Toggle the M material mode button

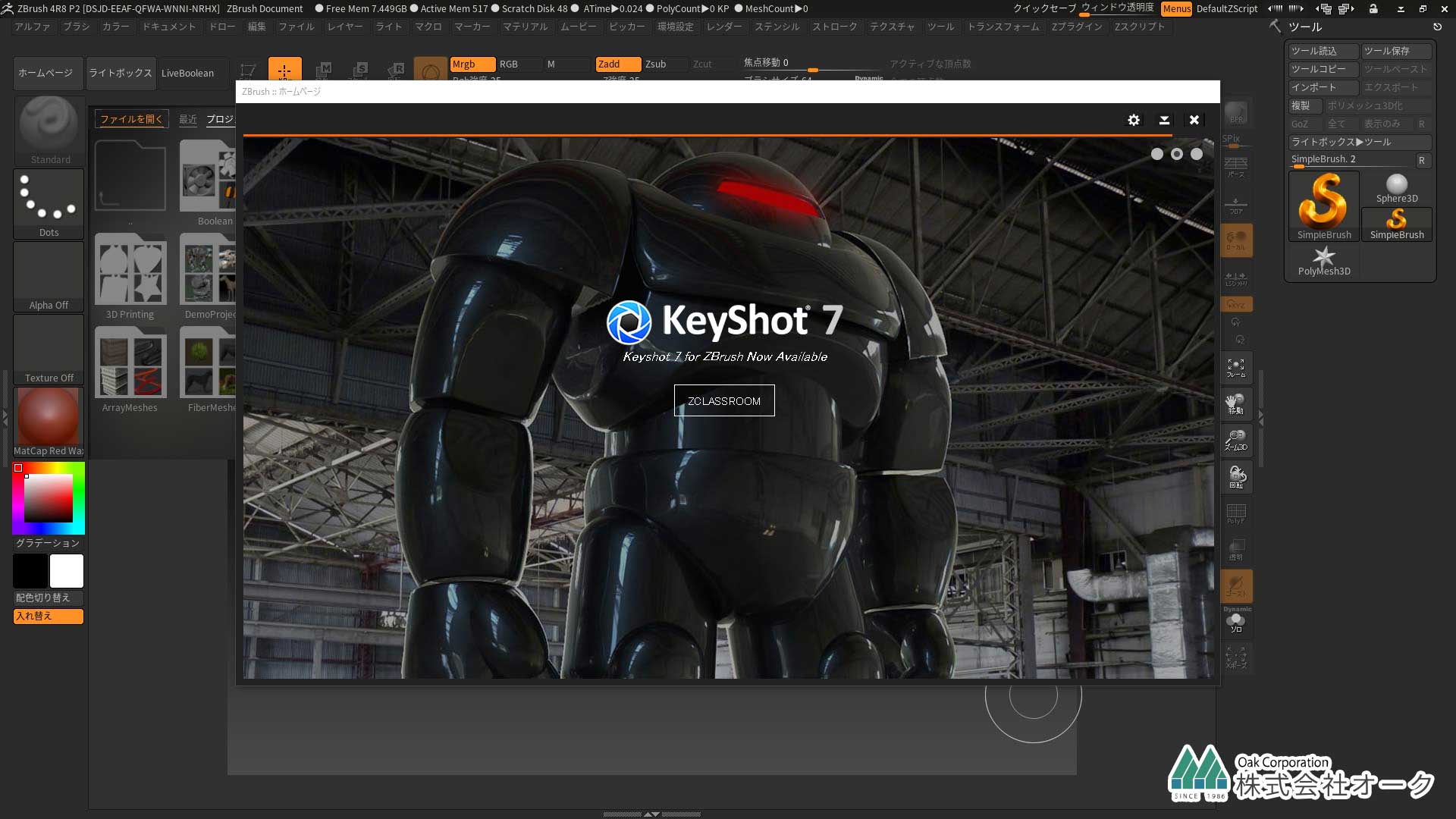(x=566, y=64)
